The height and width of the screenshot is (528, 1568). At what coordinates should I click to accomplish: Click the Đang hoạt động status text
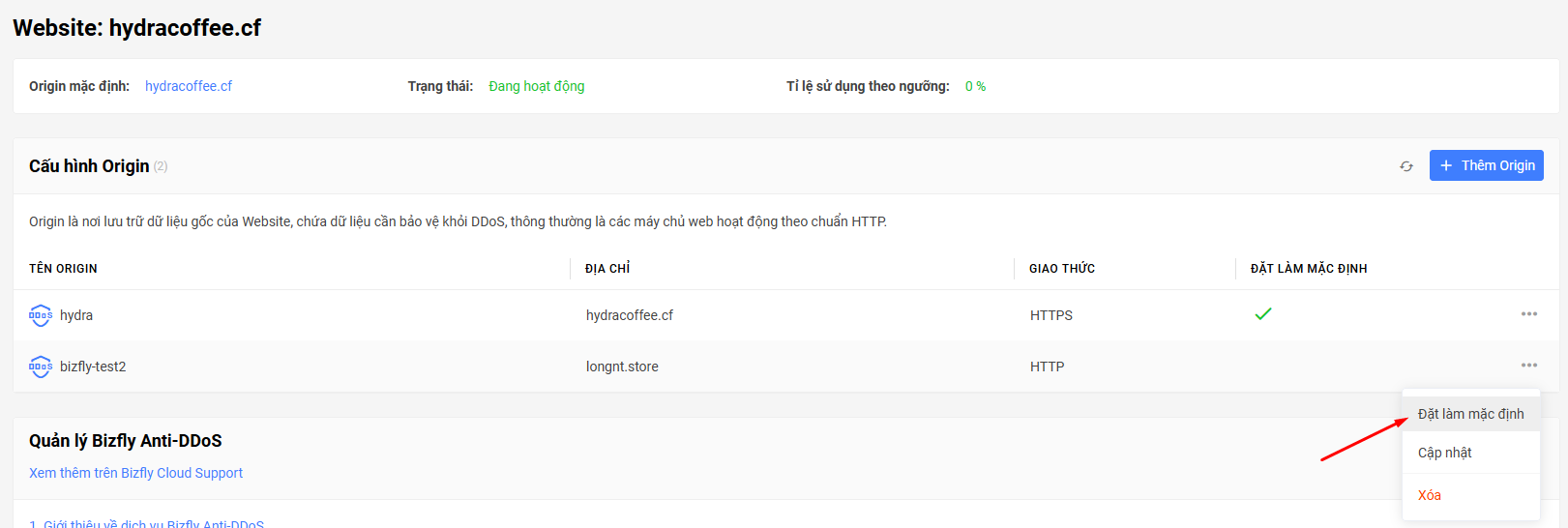[x=537, y=86]
